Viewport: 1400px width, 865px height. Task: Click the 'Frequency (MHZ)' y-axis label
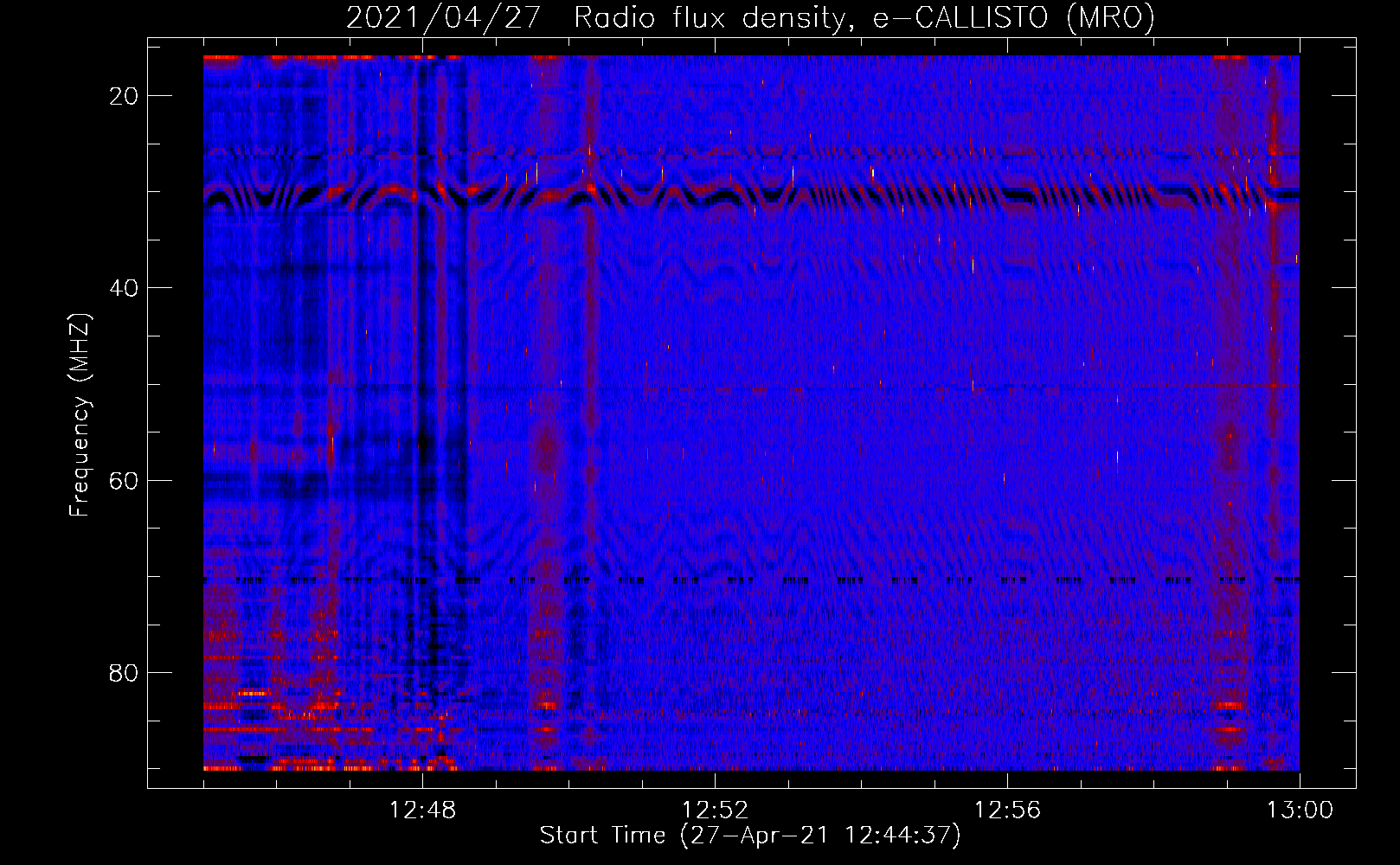[80, 415]
